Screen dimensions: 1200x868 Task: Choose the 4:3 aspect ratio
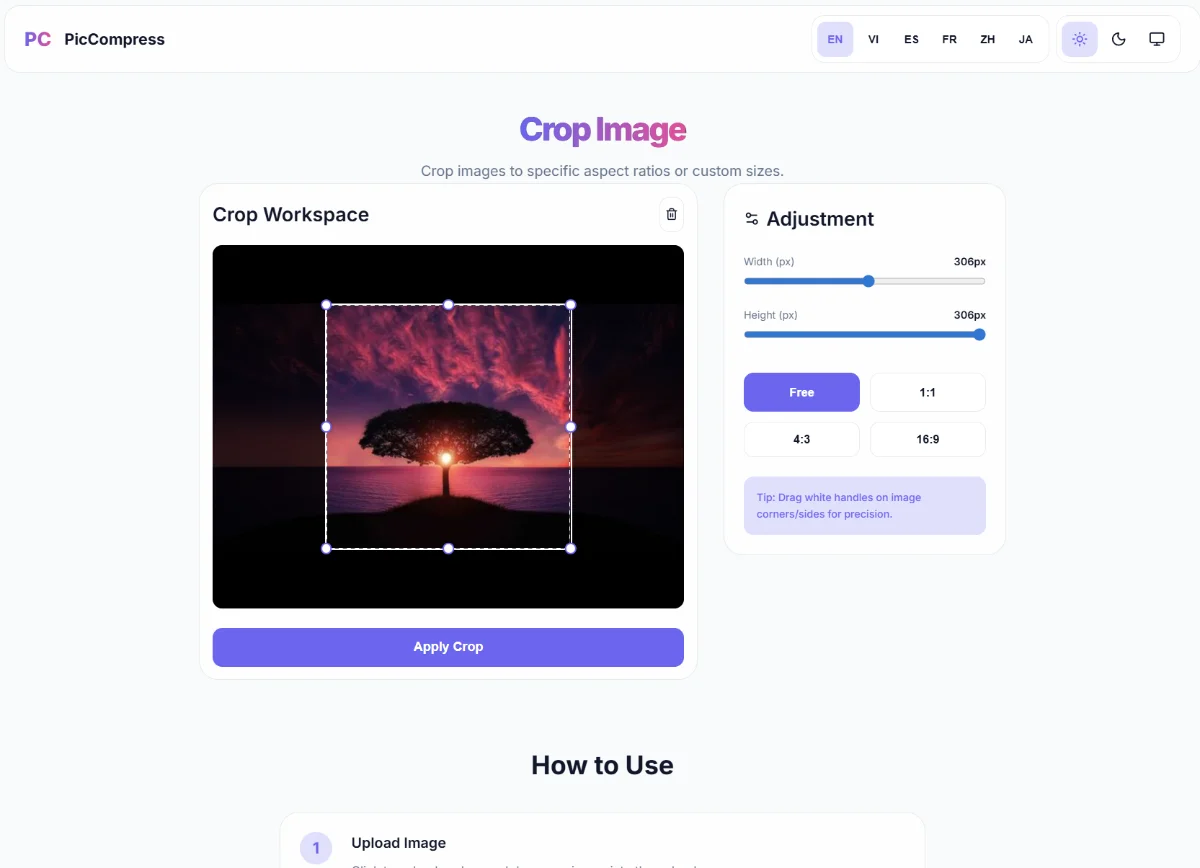click(x=801, y=439)
